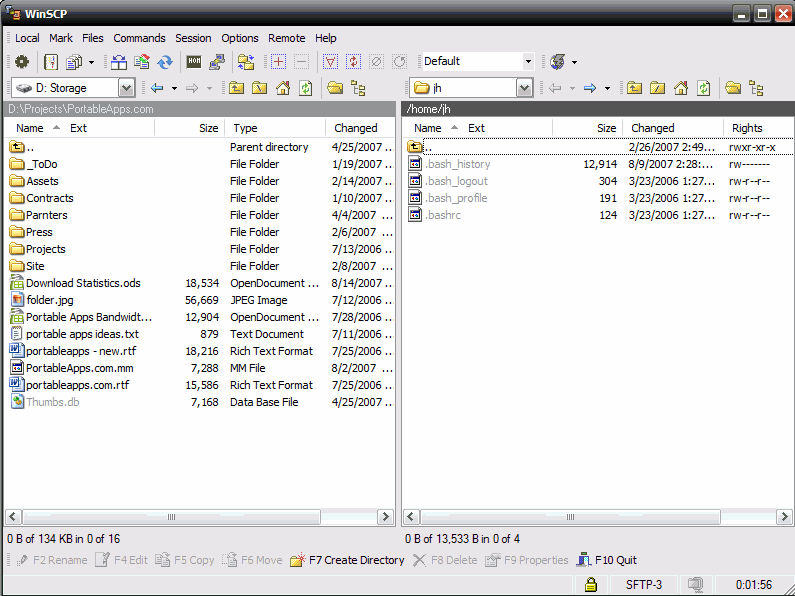Select .bash_history file in remote panel

458,164
